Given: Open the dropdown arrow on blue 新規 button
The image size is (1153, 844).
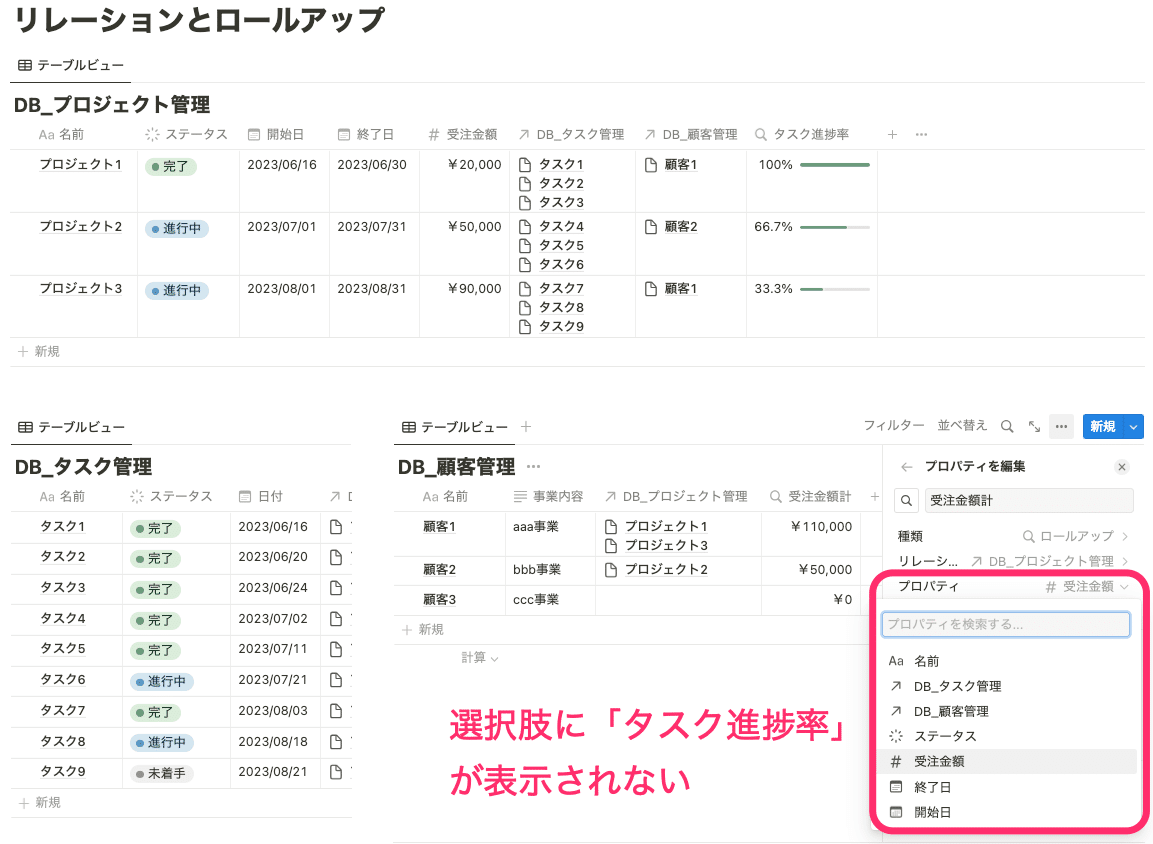Looking at the screenshot, I should tap(1131, 425).
